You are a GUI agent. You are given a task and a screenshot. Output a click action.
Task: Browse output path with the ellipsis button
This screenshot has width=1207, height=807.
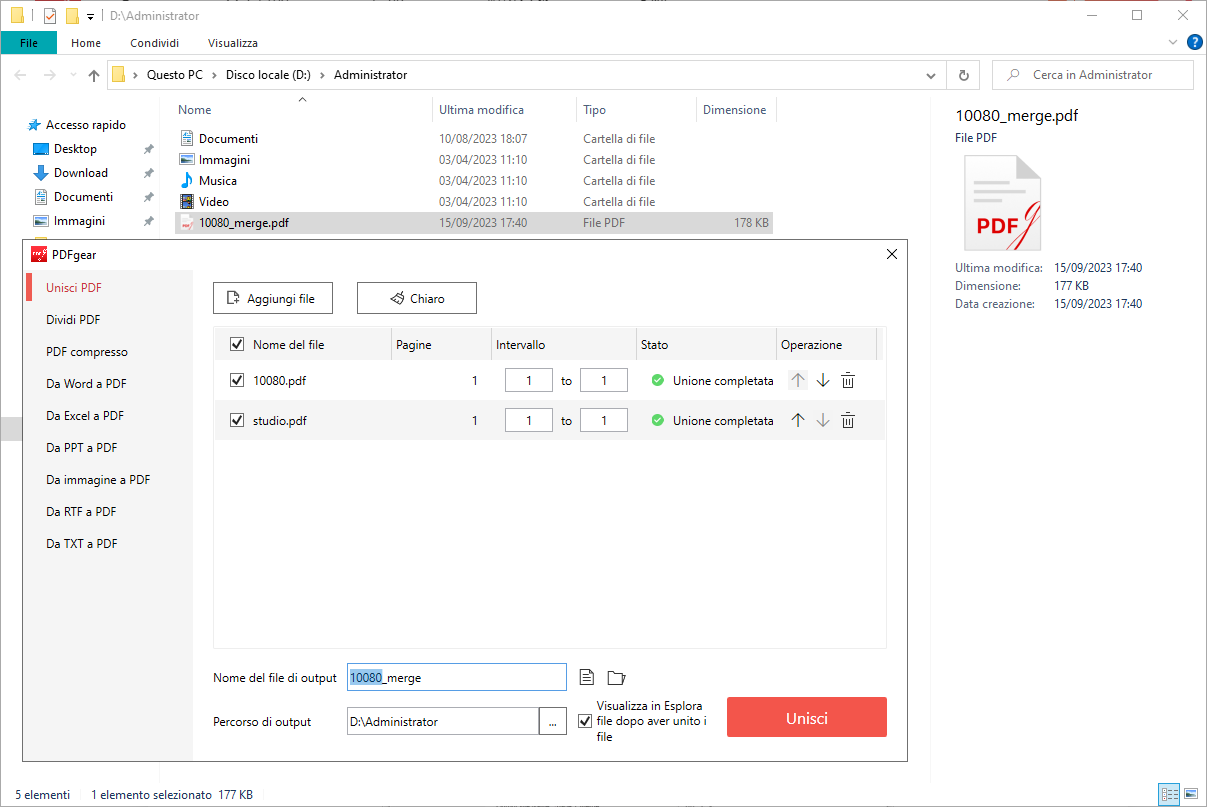click(553, 721)
